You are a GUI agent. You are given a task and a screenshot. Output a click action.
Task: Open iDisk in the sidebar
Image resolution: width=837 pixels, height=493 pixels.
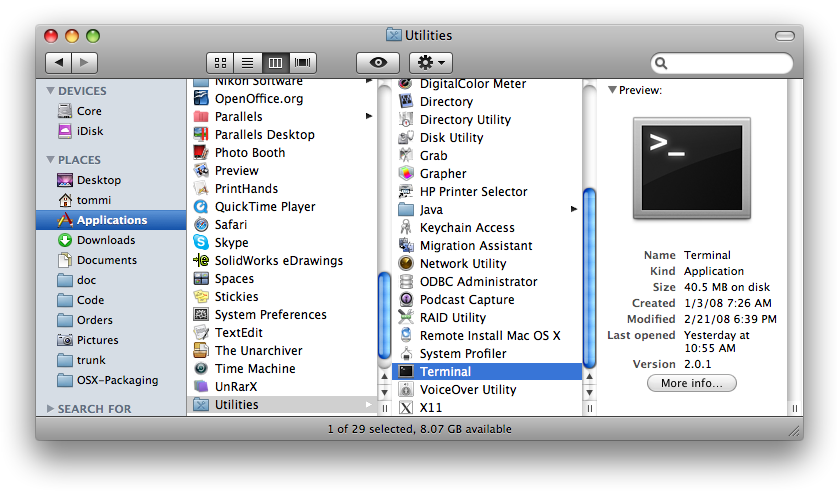point(111,131)
